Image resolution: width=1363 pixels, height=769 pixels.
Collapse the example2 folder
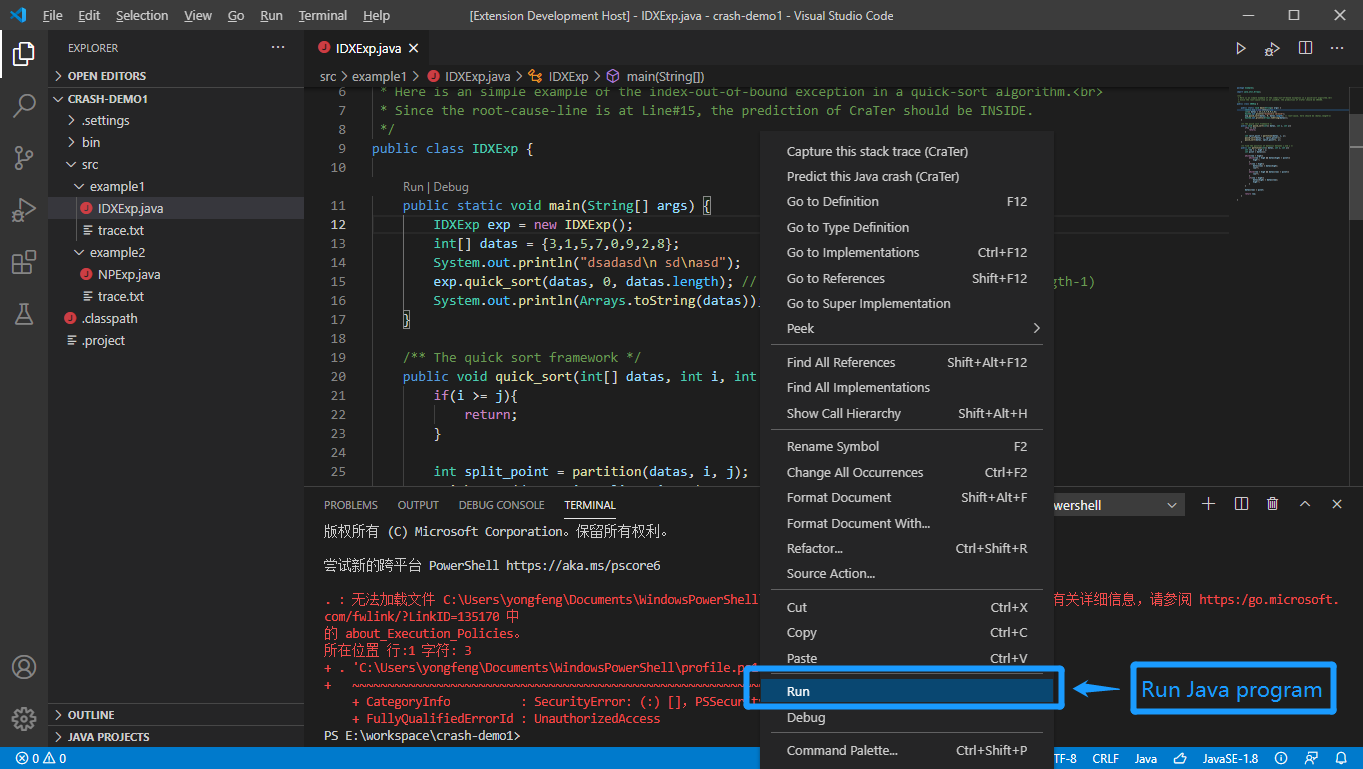click(x=176, y=252)
